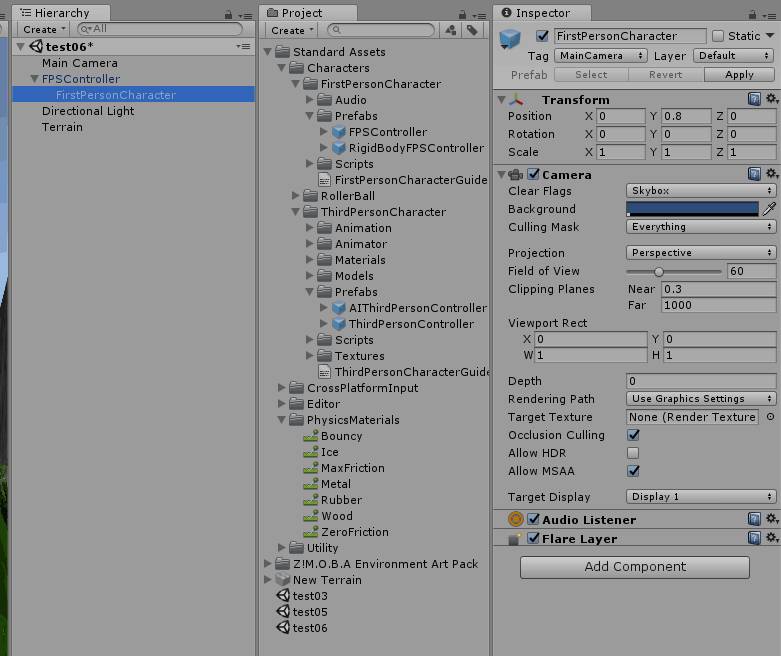This screenshot has width=781, height=656.
Task: Open the Project search by type icon
Action: pyautogui.click(x=451, y=30)
